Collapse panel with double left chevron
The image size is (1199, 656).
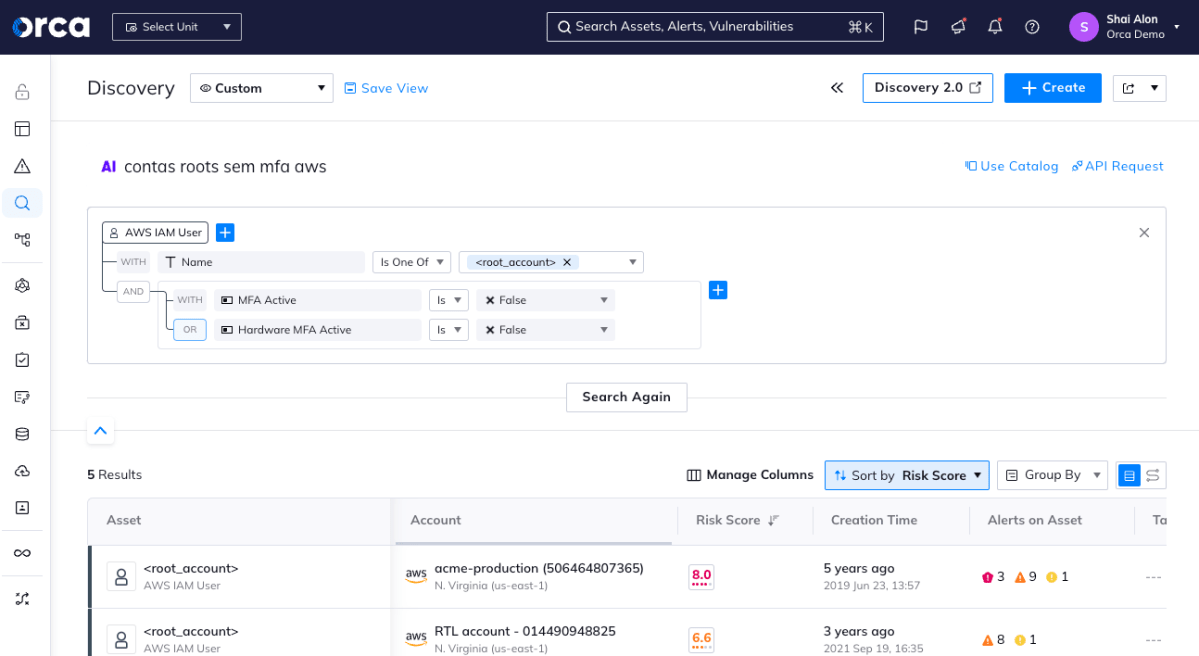pyautogui.click(x=837, y=88)
